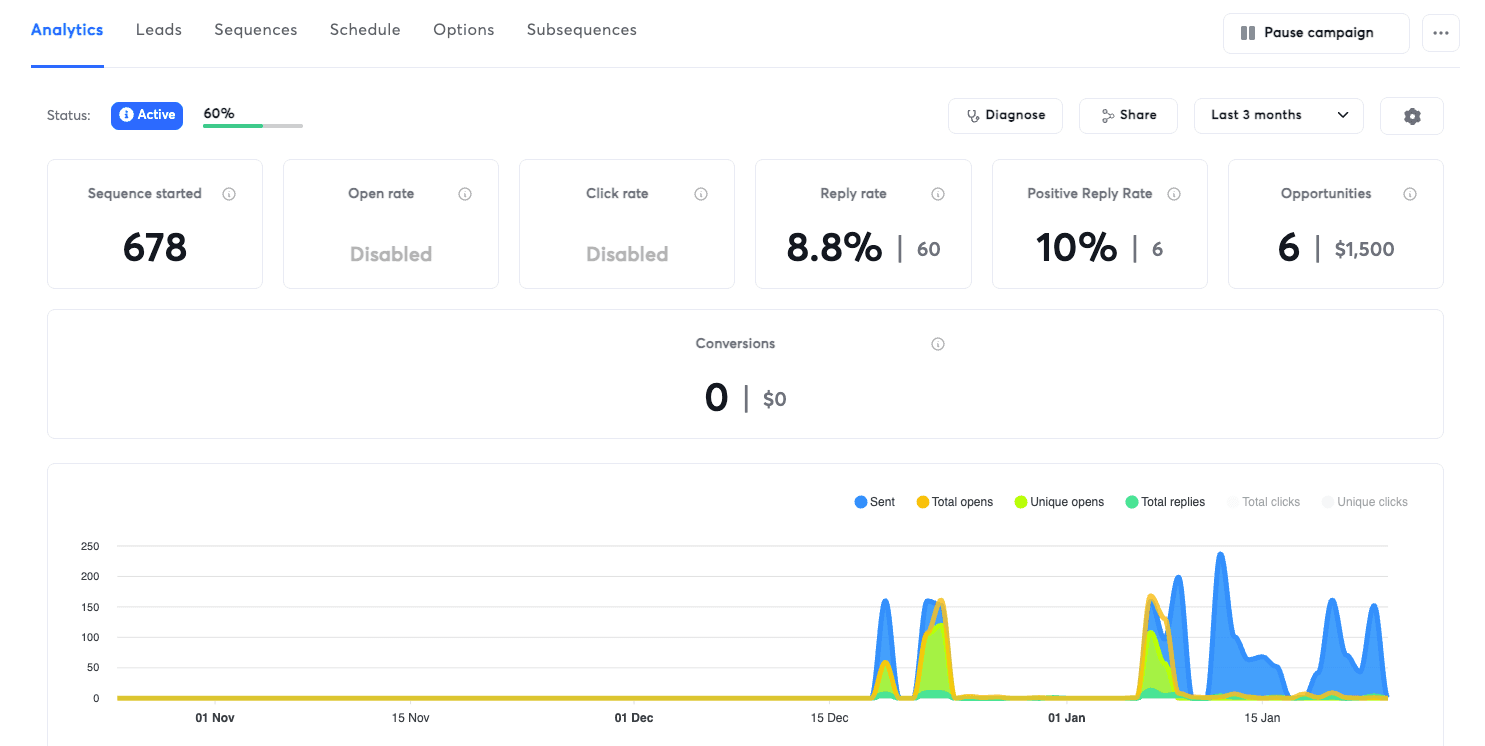Screen dimensions: 1485x746
Task: Click the info icon beside Sequence started
Action: [229, 194]
